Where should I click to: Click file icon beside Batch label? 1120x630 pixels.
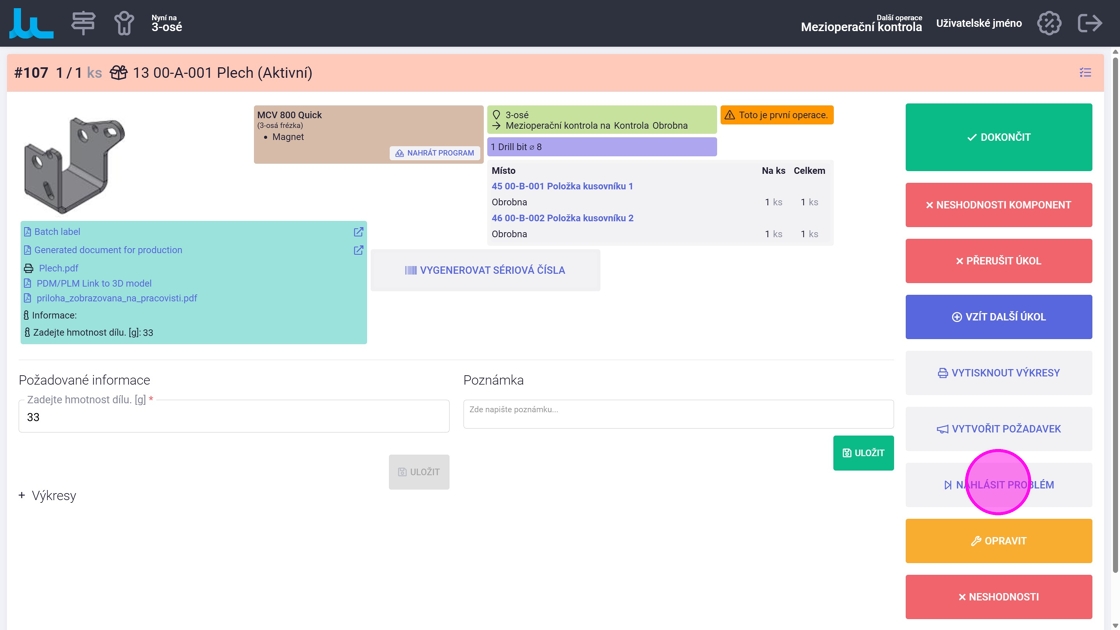pyautogui.click(x=27, y=231)
